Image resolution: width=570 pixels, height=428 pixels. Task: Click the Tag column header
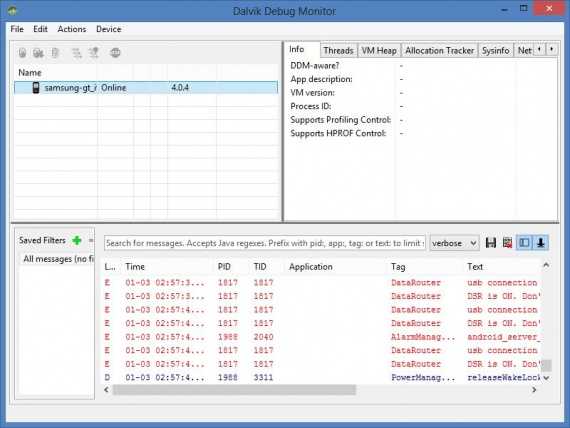pyautogui.click(x=398, y=267)
